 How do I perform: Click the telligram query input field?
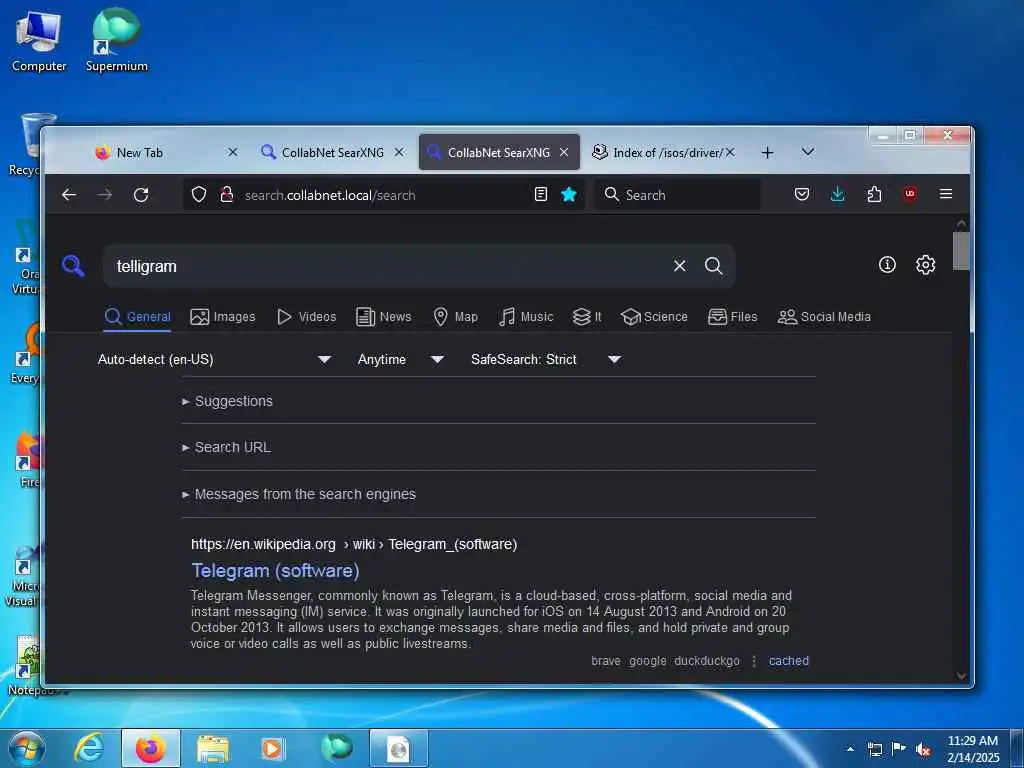389,266
